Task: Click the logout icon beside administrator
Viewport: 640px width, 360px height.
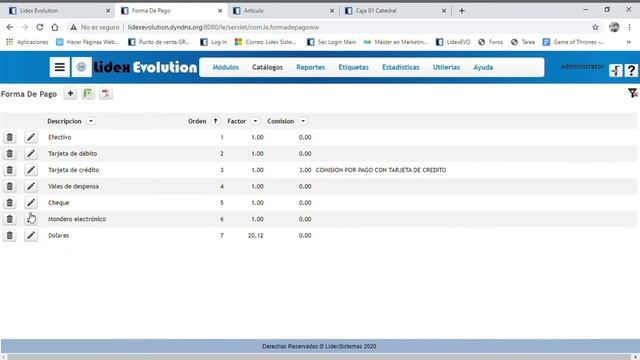Action: click(x=616, y=71)
